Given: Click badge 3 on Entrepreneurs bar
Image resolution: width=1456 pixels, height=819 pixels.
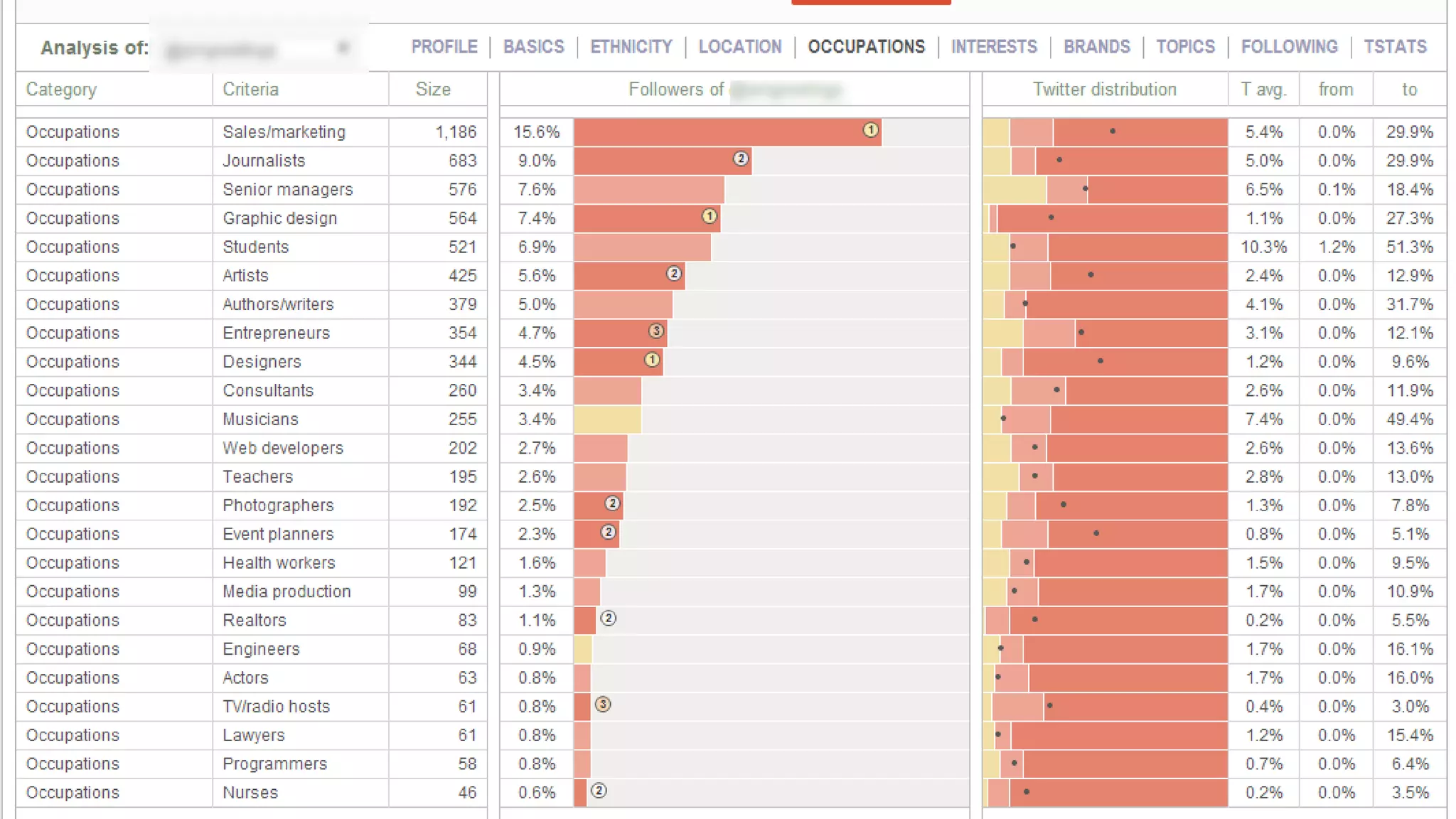Looking at the screenshot, I should pyautogui.click(x=656, y=331).
